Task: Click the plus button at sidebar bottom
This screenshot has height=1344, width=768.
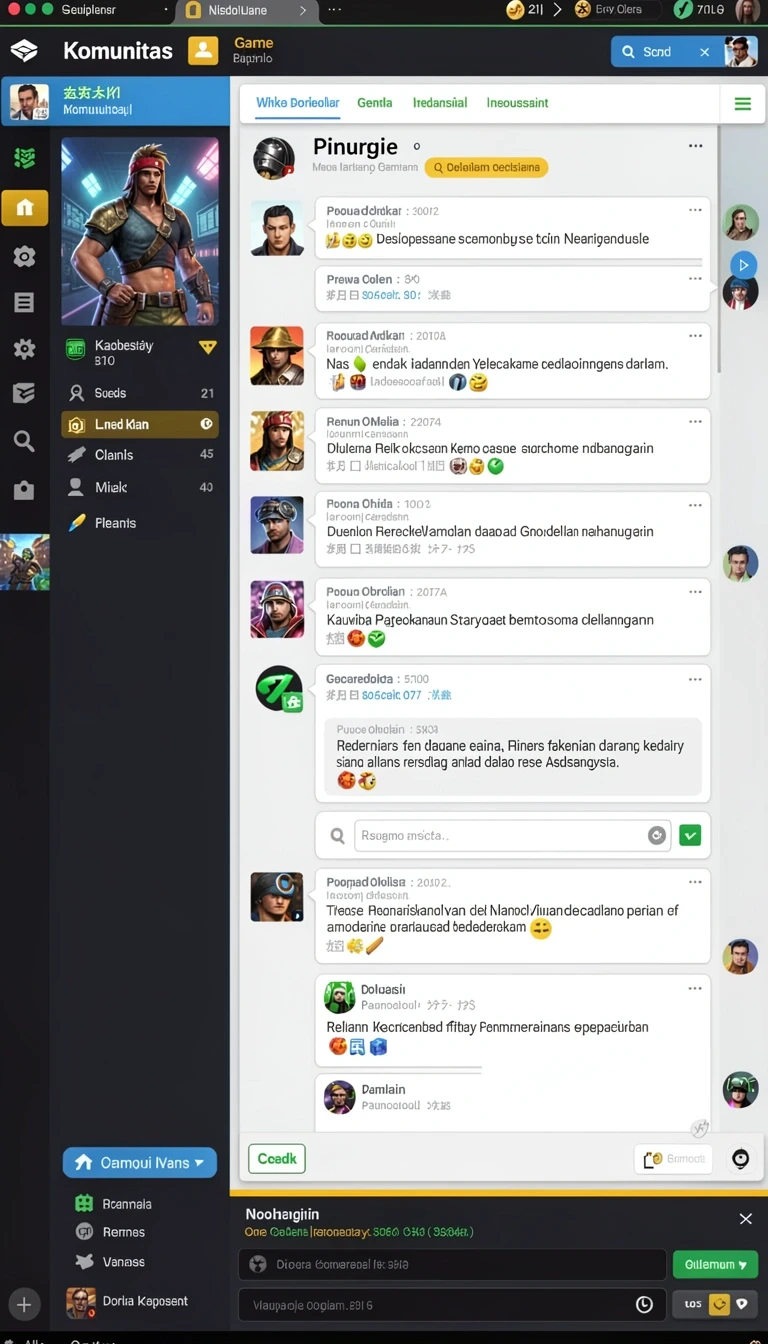Action: pos(24,1304)
